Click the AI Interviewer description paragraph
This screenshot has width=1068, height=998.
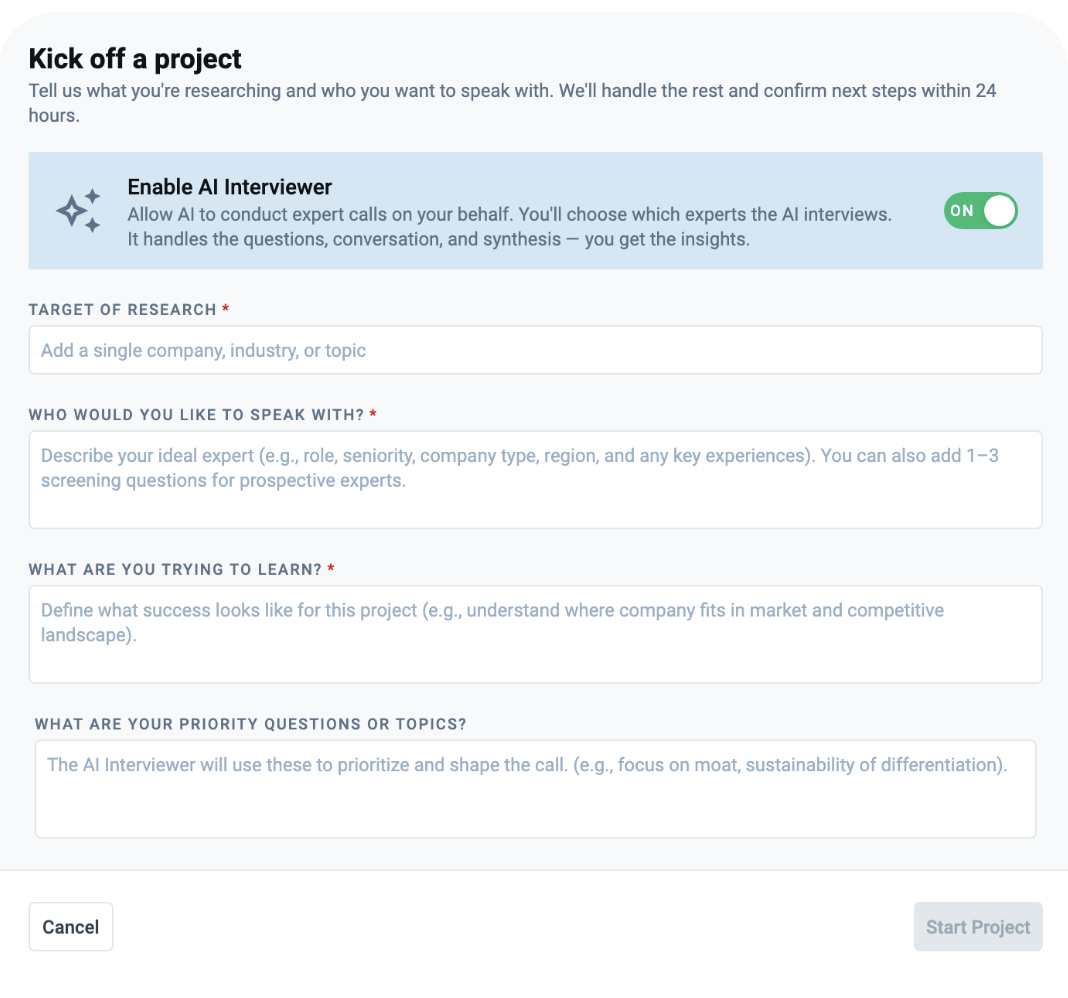pyautogui.click(x=509, y=227)
